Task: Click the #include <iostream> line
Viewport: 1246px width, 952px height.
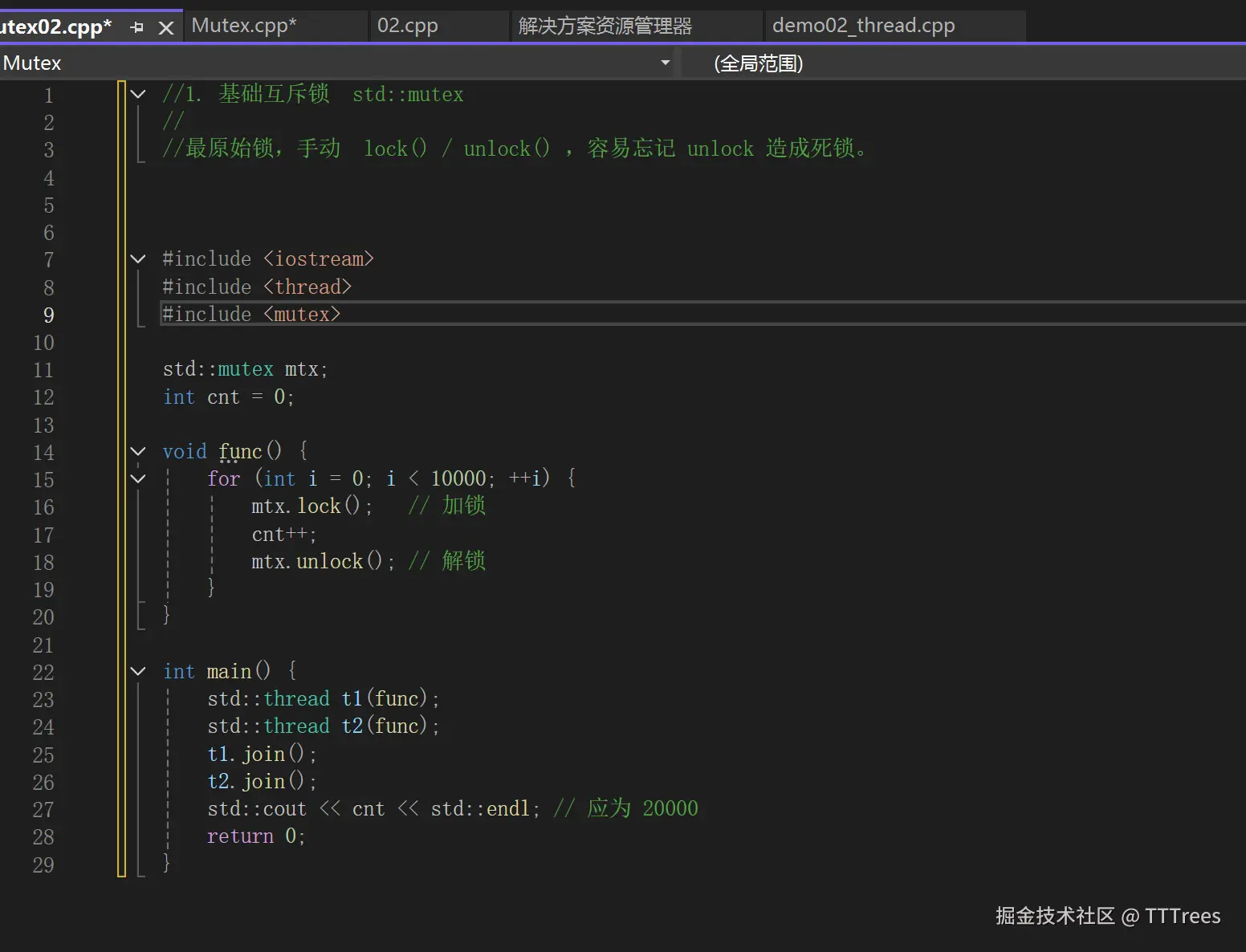Action: [268, 258]
